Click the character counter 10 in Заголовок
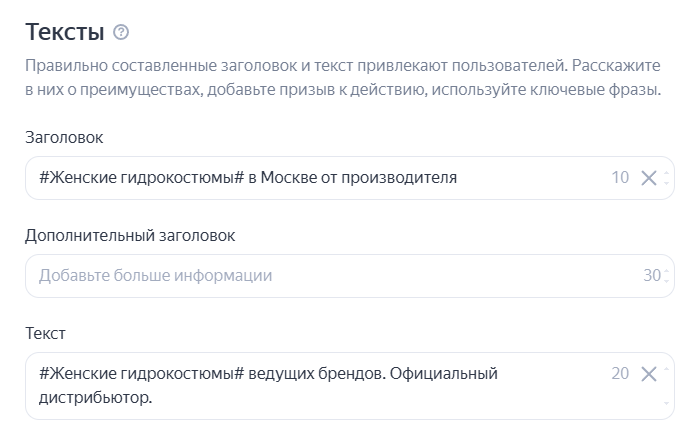The height and width of the screenshot is (432, 699). 620,178
